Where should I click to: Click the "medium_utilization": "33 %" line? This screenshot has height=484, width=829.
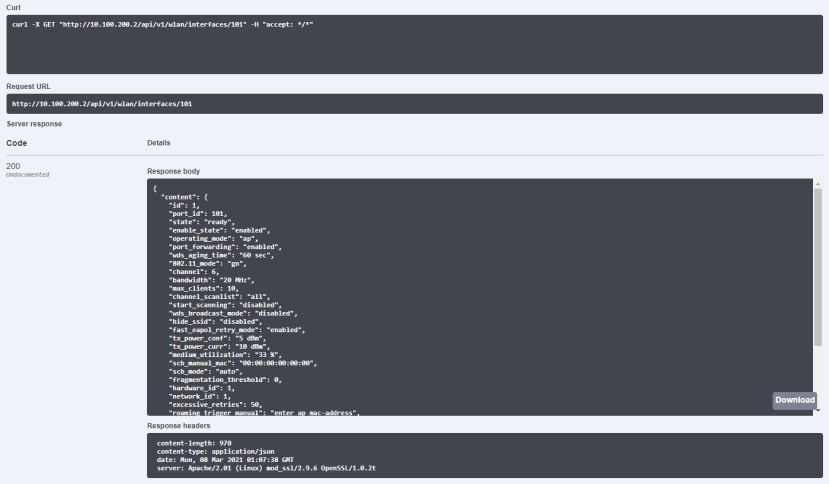coord(225,354)
